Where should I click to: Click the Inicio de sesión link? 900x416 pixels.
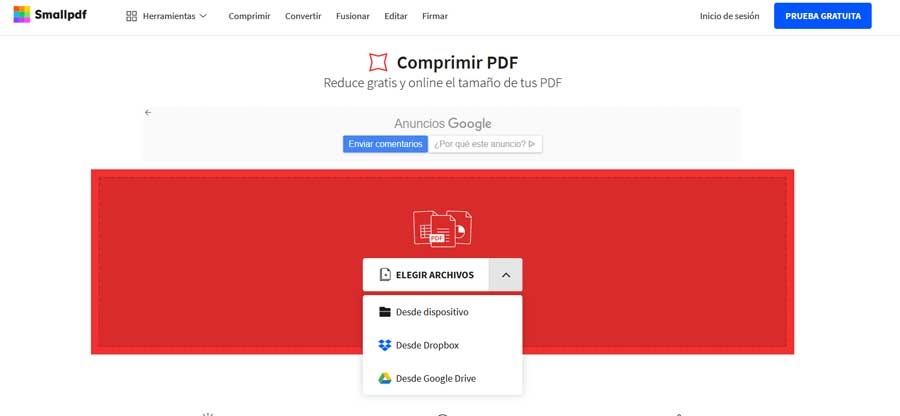[x=729, y=16]
